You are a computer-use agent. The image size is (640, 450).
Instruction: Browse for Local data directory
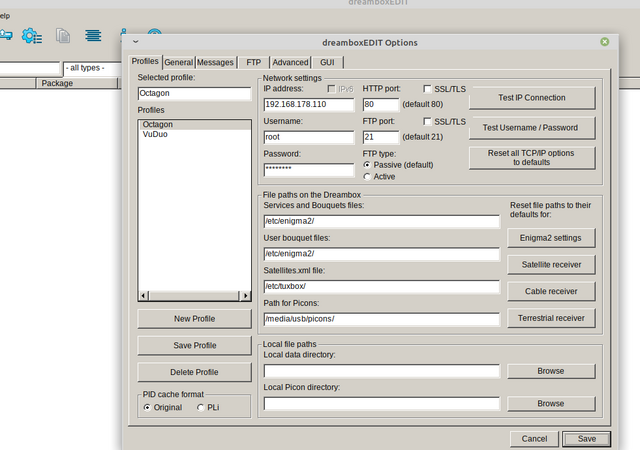tap(551, 371)
